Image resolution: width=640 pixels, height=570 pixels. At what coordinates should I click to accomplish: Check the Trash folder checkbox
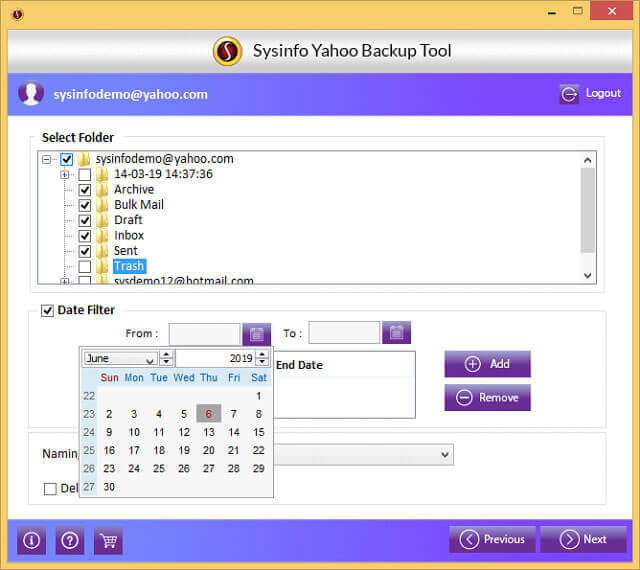pos(84,266)
